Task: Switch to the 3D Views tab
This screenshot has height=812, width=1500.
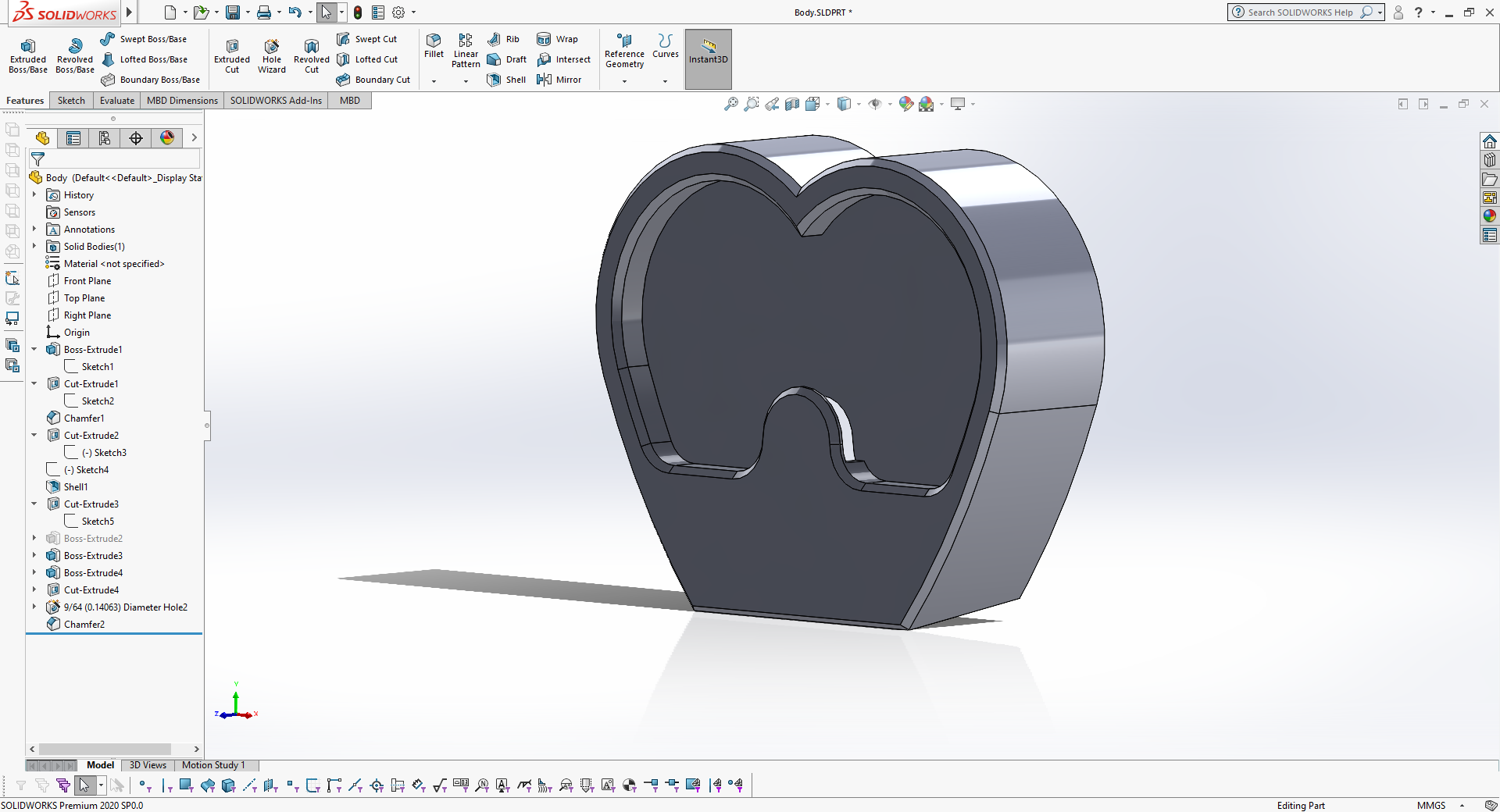Action: [148, 765]
